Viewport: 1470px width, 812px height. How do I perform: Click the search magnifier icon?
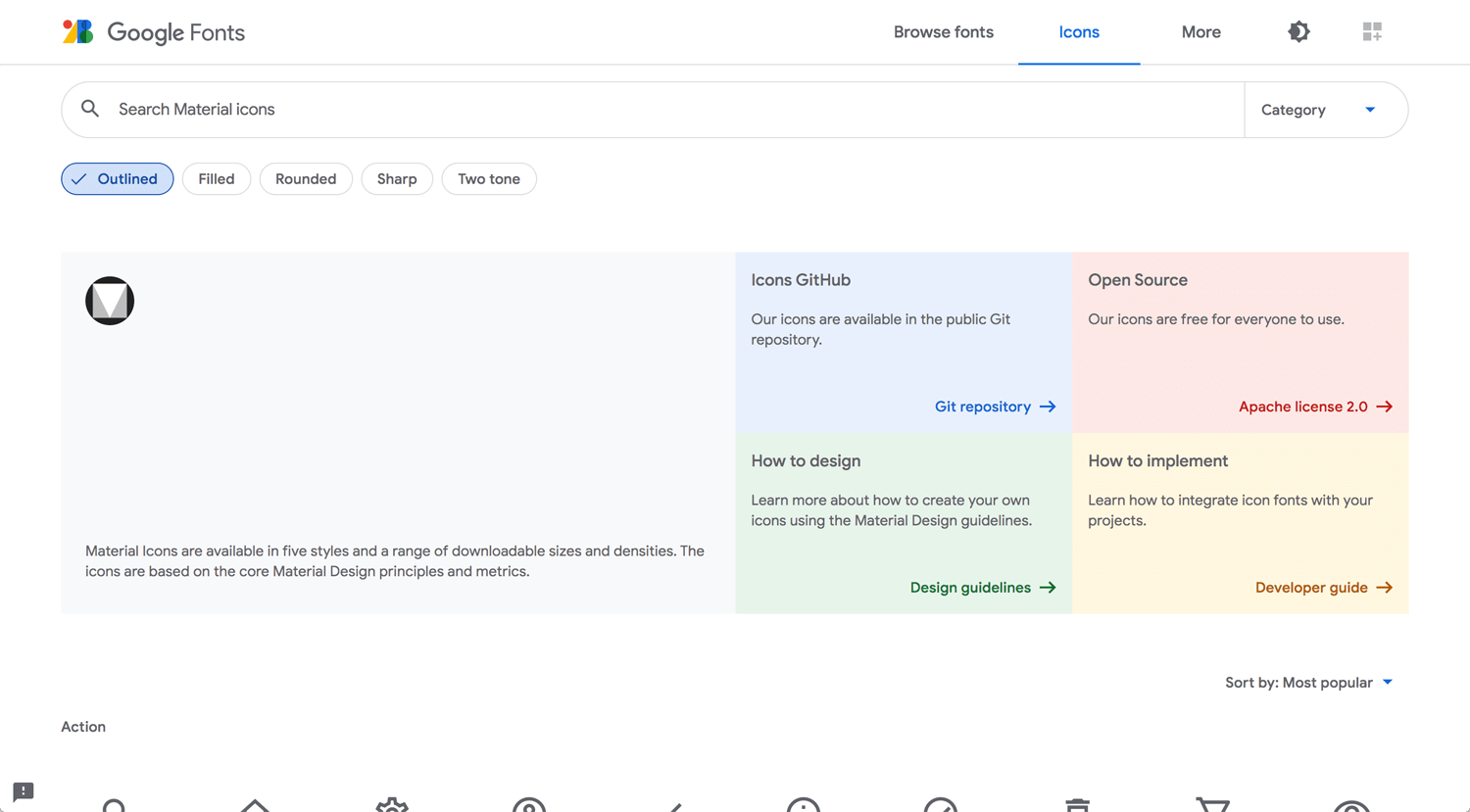click(x=90, y=109)
